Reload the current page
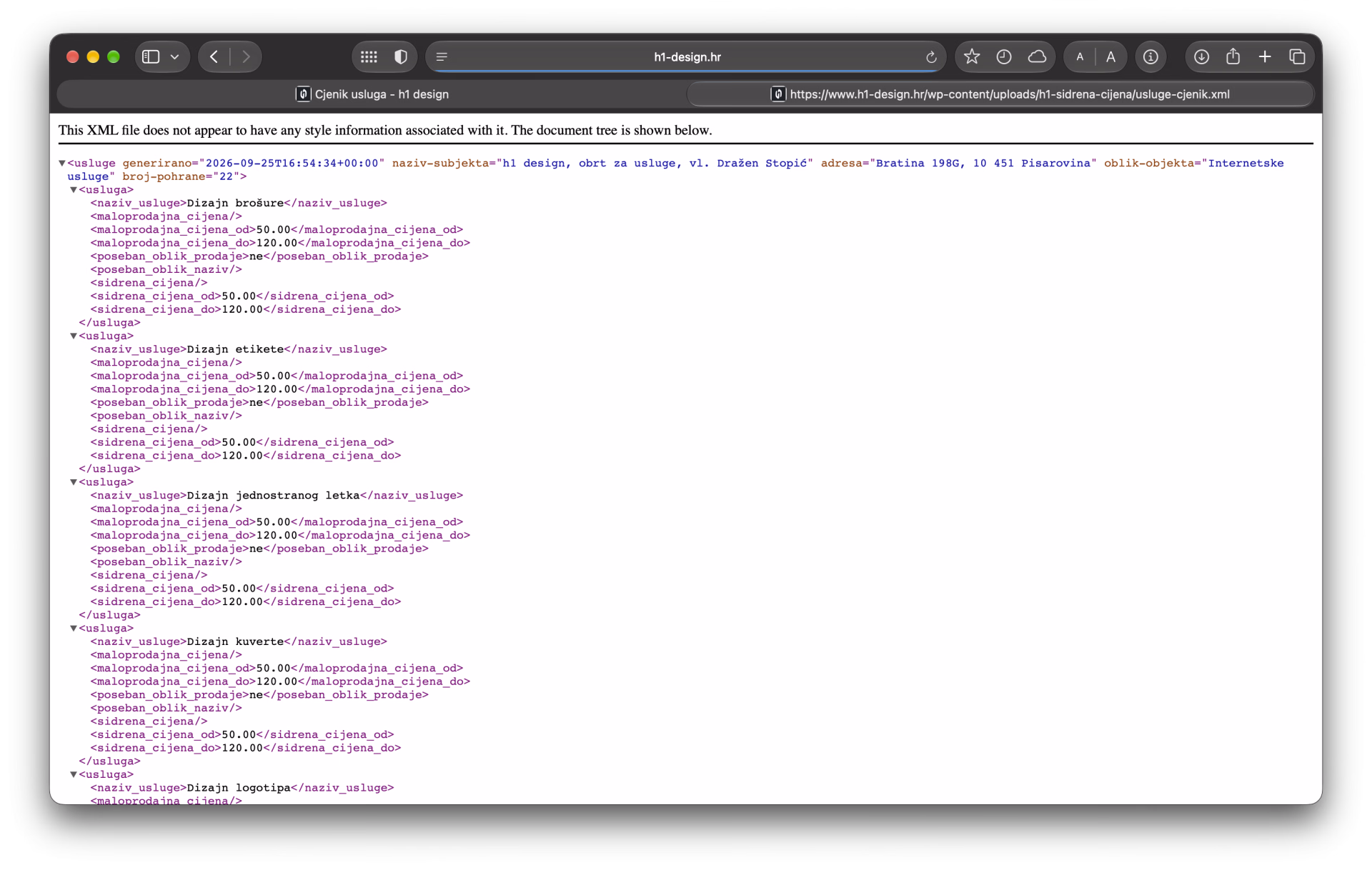The height and width of the screenshot is (870, 1372). tap(931, 57)
